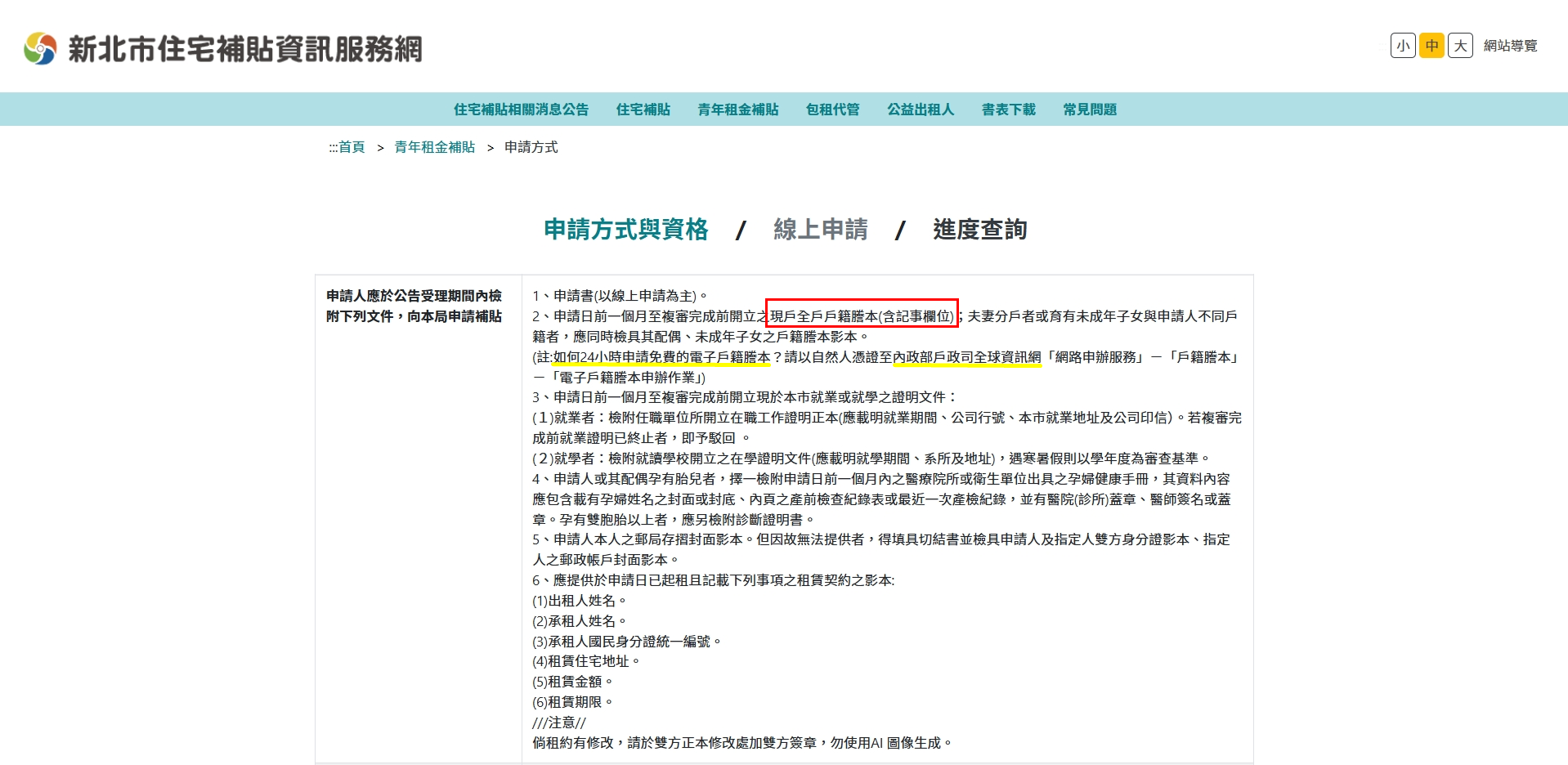Click the line (2)承租人姓名
Screen dimensions: 1568x765
[580, 621]
